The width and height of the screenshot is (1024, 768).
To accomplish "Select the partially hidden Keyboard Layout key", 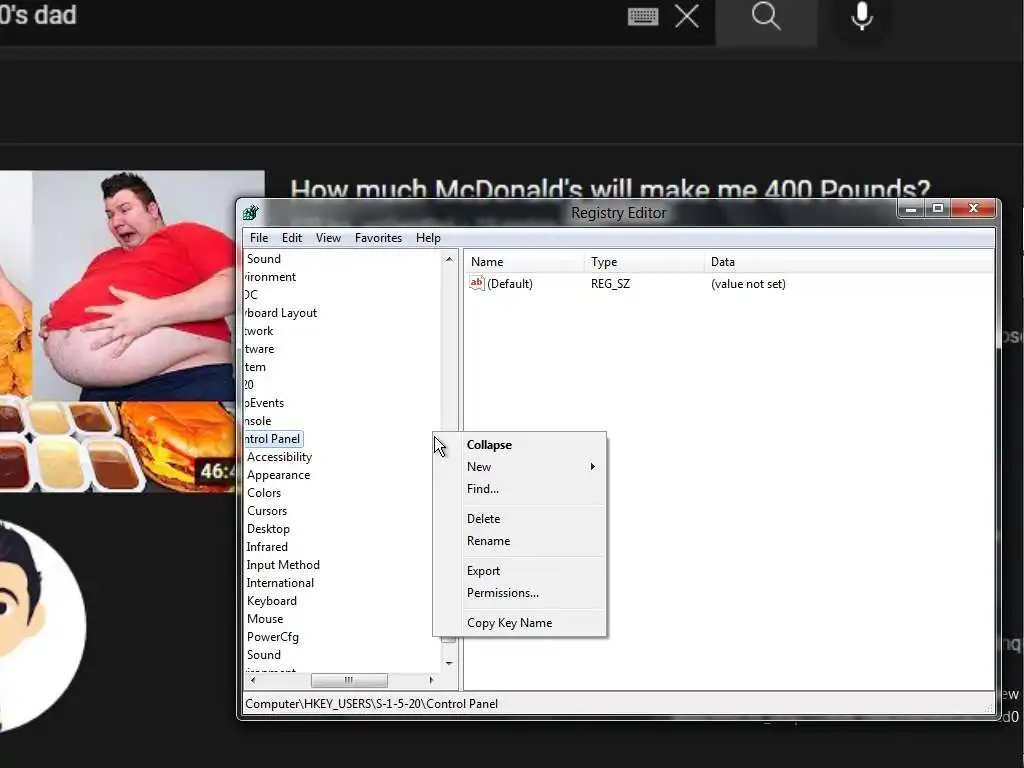I will [281, 313].
